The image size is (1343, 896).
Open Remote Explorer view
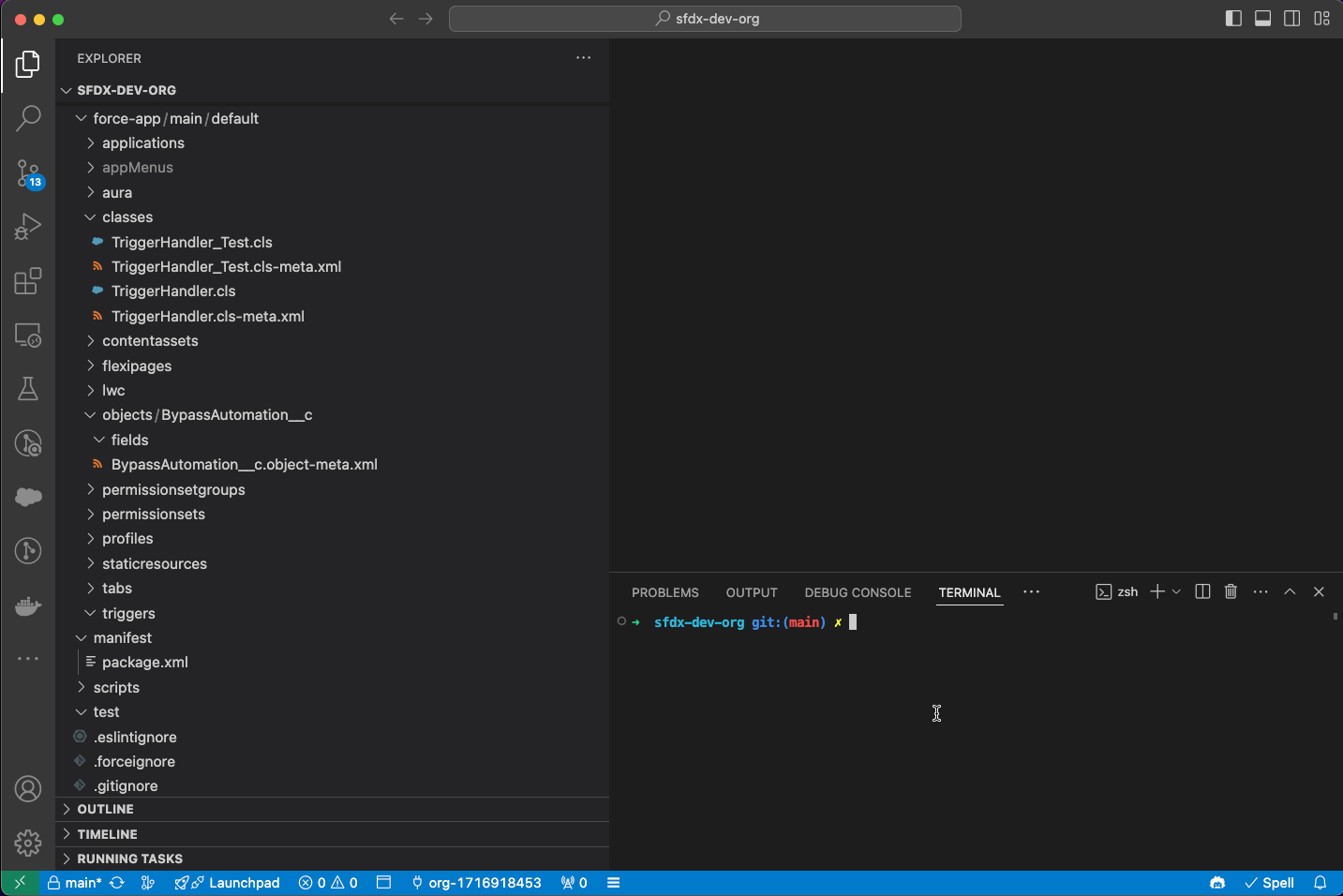[28, 335]
